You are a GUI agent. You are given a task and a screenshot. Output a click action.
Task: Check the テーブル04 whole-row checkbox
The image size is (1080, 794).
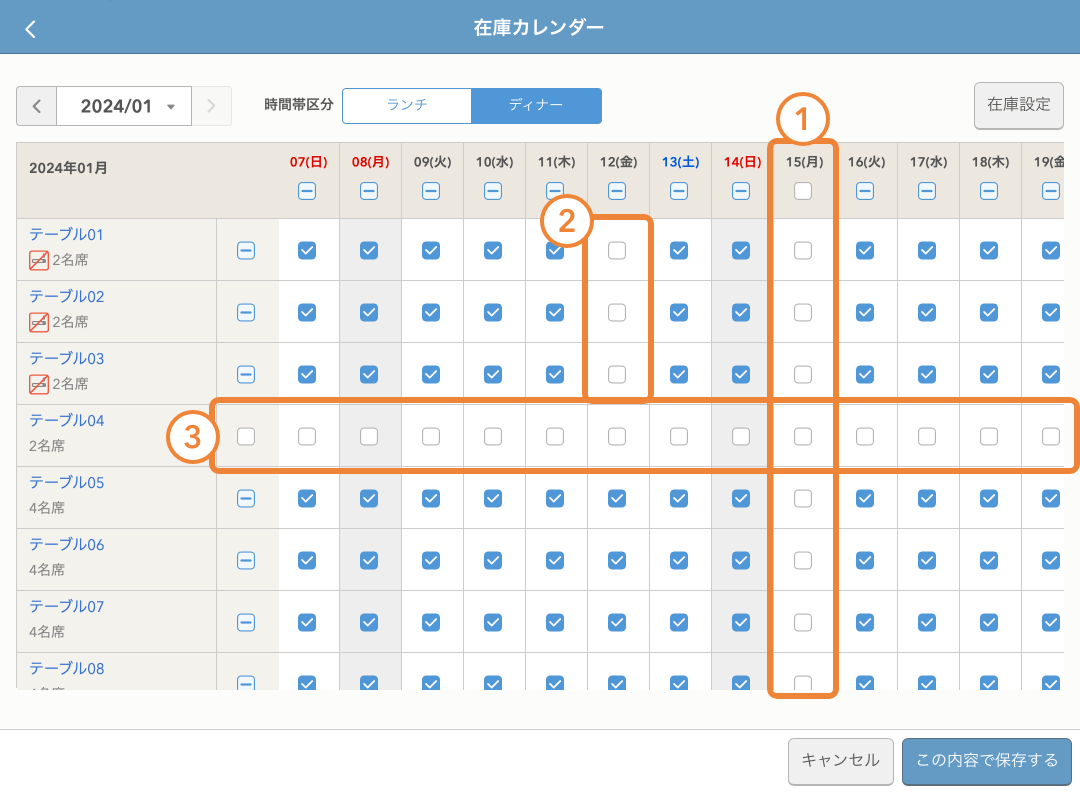pyautogui.click(x=246, y=437)
